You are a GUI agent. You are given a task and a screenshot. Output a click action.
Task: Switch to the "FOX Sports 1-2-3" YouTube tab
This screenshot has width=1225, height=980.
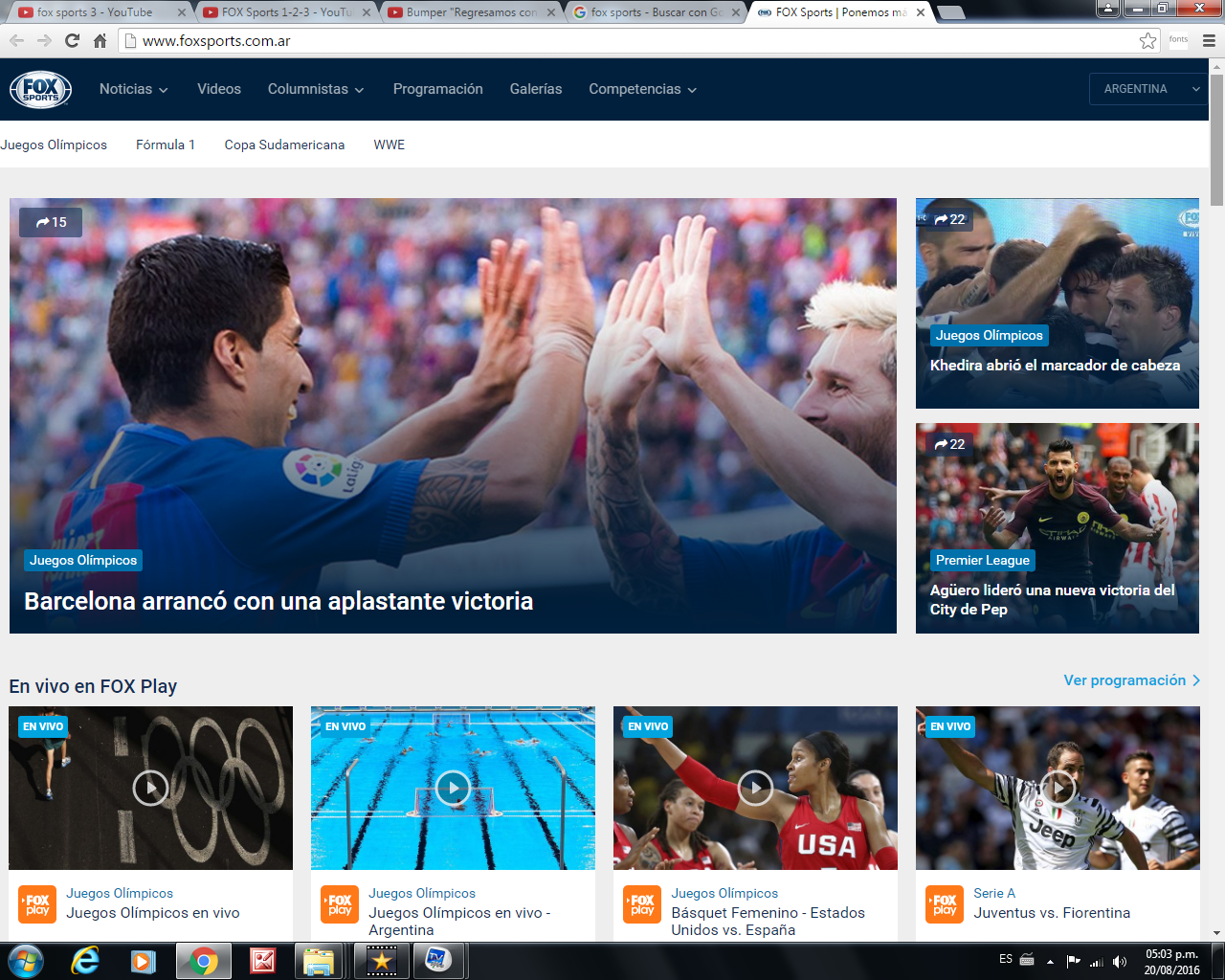pos(285,12)
